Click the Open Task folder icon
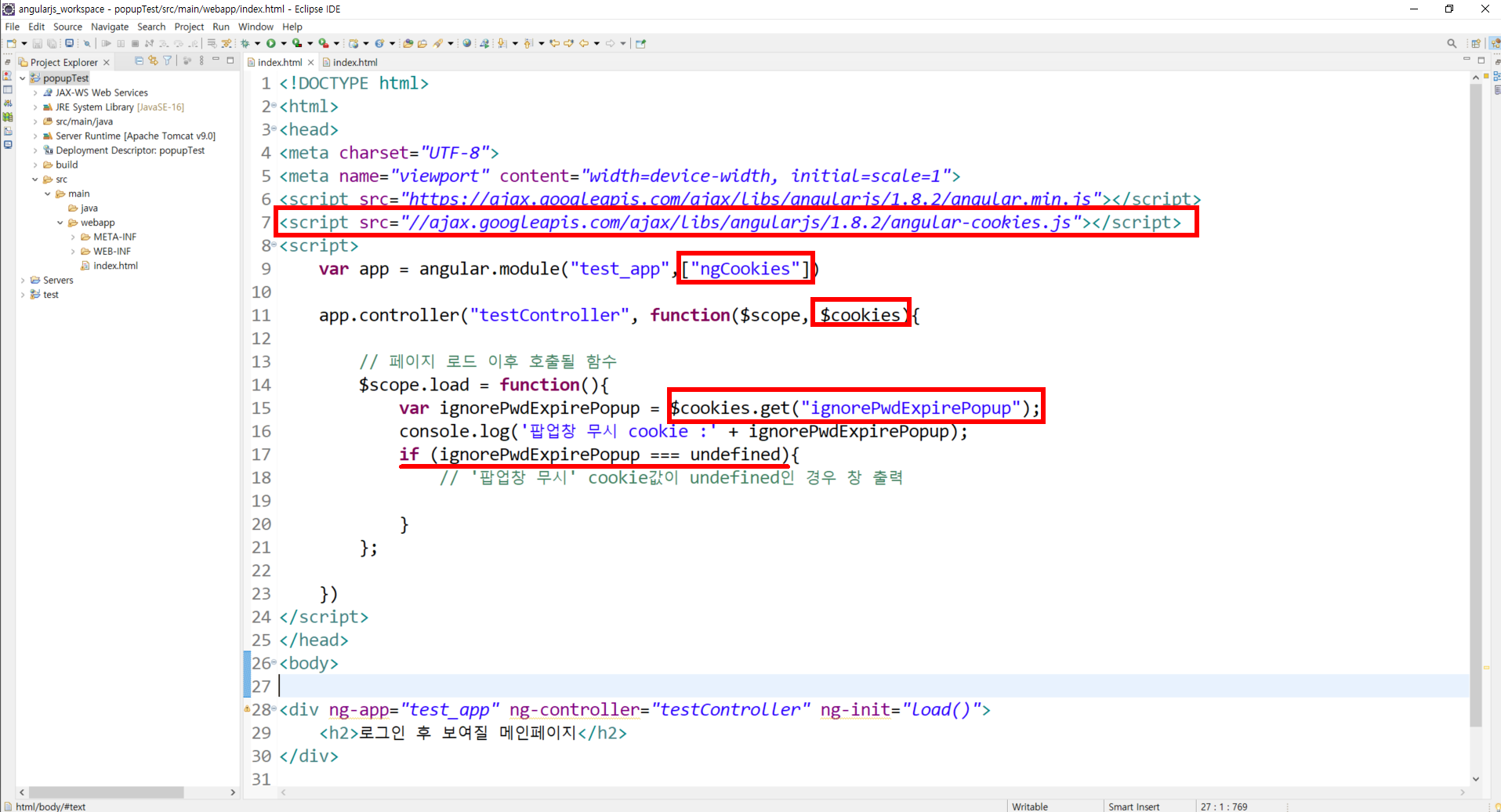The image size is (1501, 812). pos(422,43)
